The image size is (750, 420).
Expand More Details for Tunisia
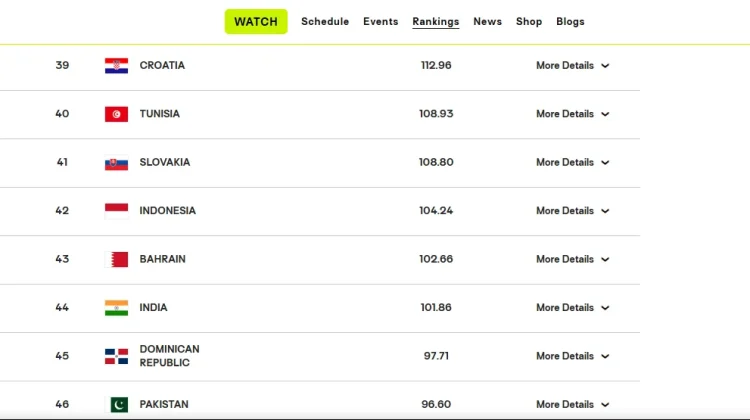coord(573,114)
